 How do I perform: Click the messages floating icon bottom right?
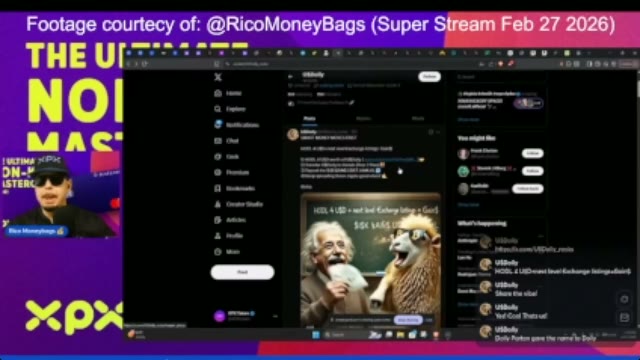click(x=624, y=317)
